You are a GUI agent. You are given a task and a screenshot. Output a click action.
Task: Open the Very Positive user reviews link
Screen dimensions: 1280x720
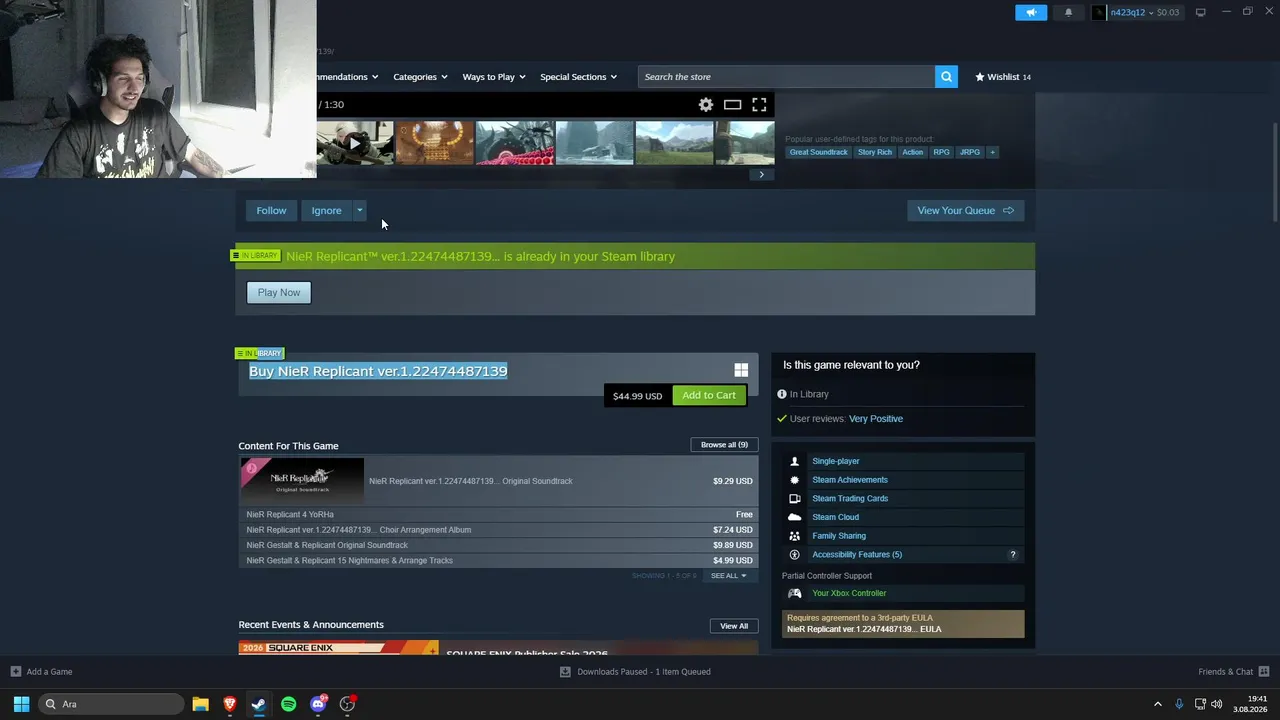876,419
